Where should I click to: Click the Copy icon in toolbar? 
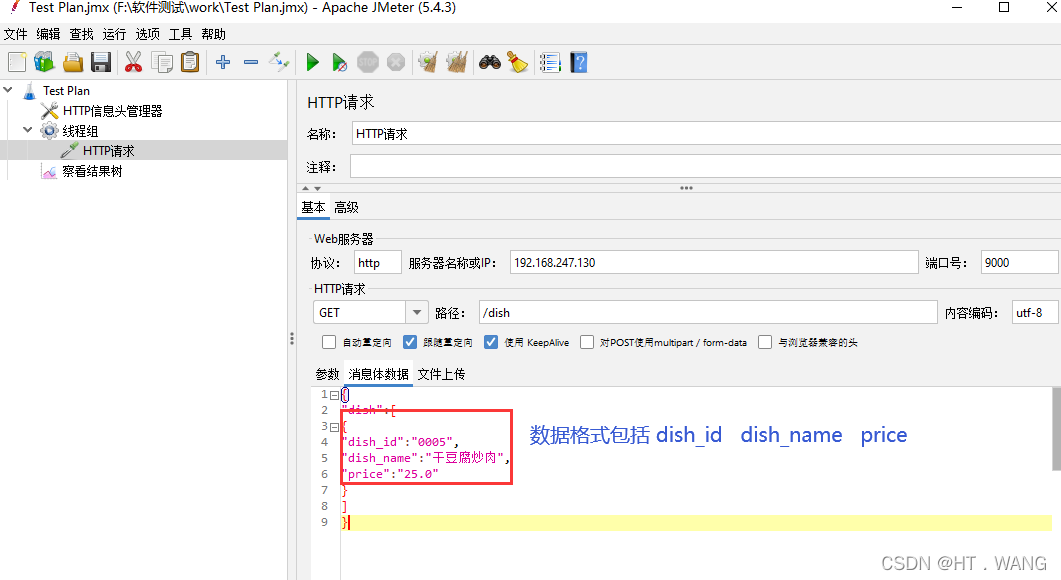click(162, 62)
